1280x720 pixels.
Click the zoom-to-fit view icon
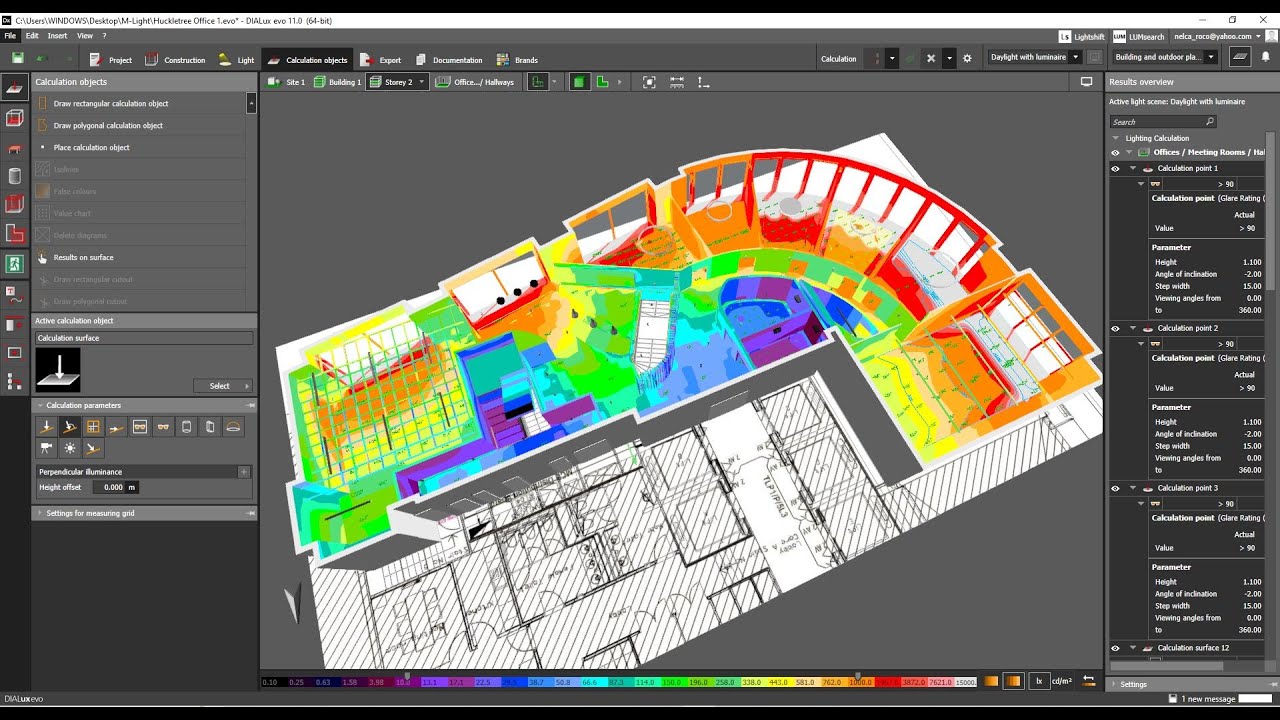coord(649,82)
